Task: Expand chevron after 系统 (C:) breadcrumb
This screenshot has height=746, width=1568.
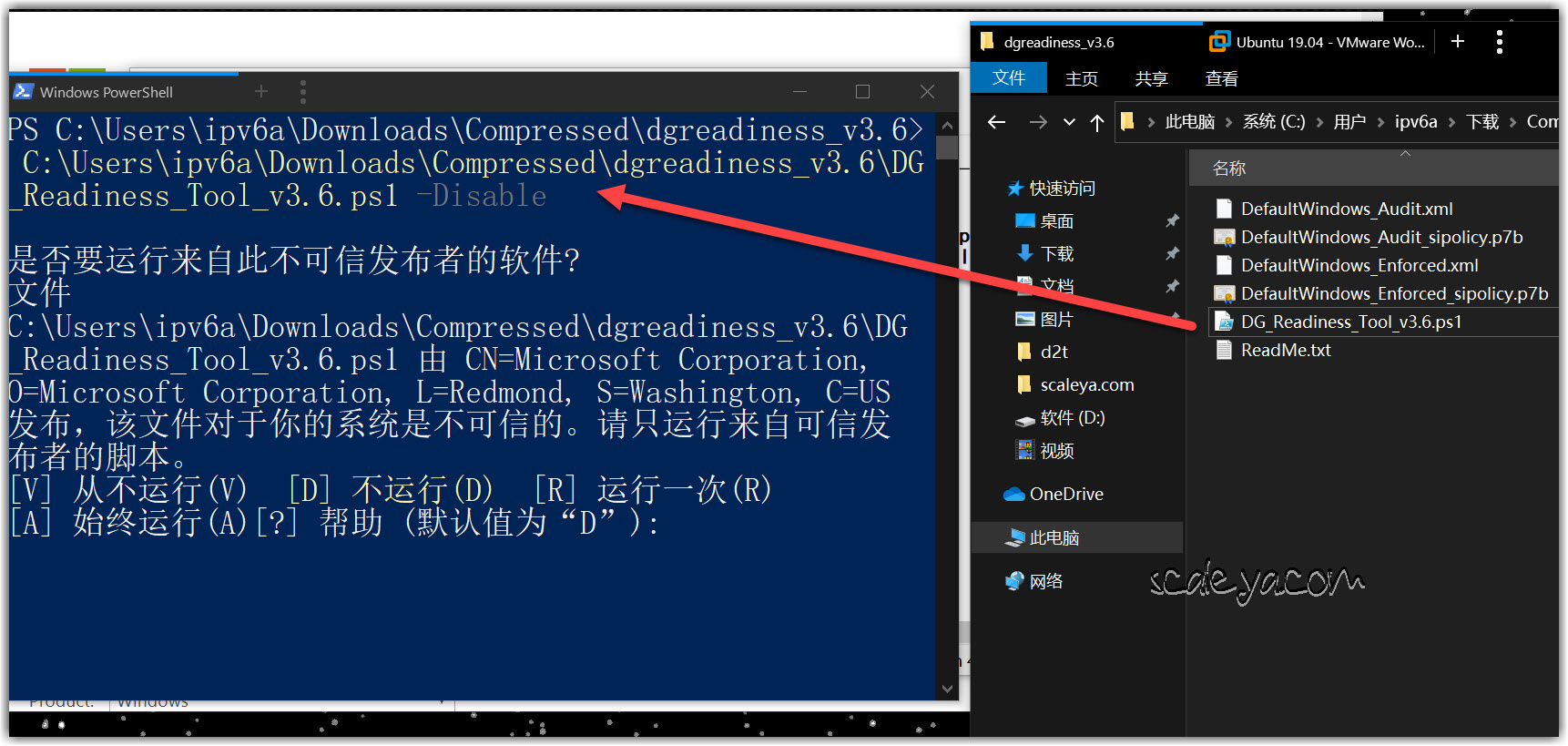Action: click(x=1319, y=122)
